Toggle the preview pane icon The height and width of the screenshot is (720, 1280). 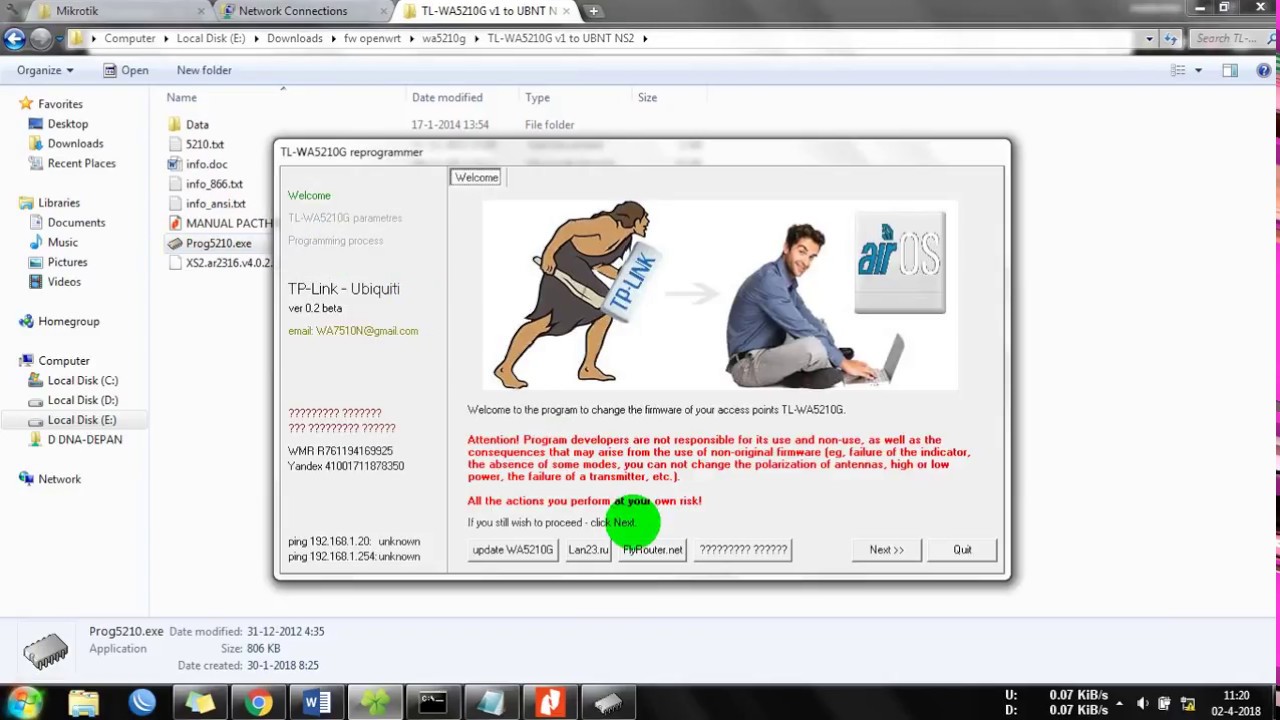(1230, 71)
